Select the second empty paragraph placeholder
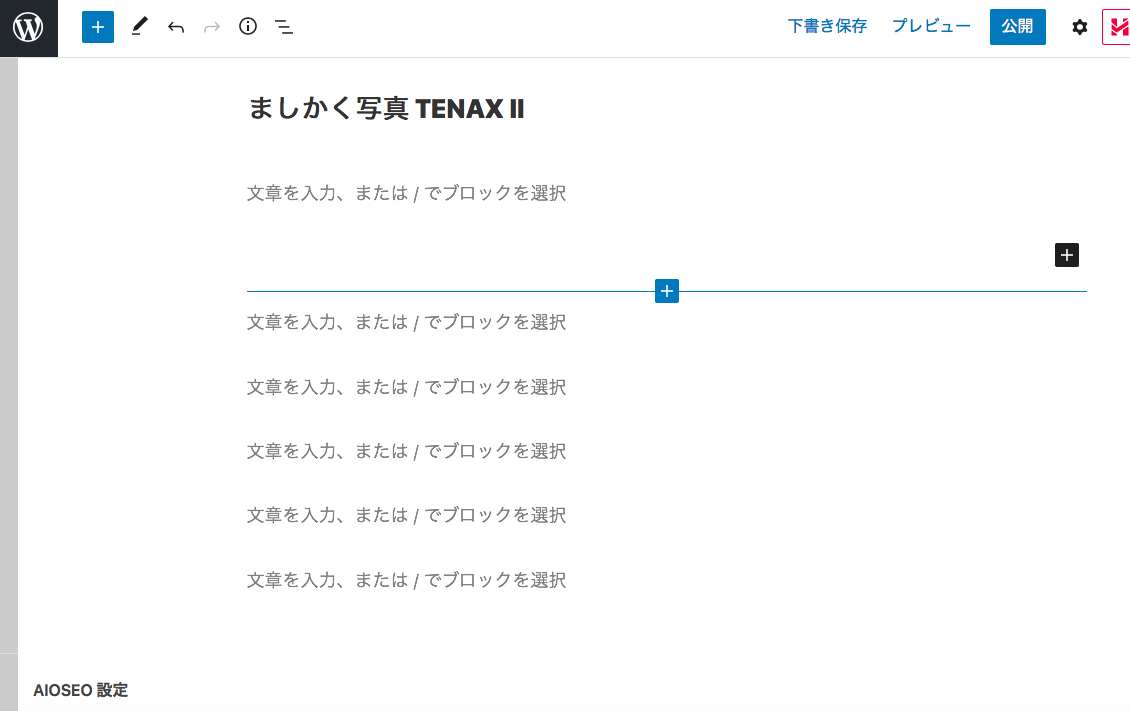The width and height of the screenshot is (1130, 711). [x=407, y=322]
